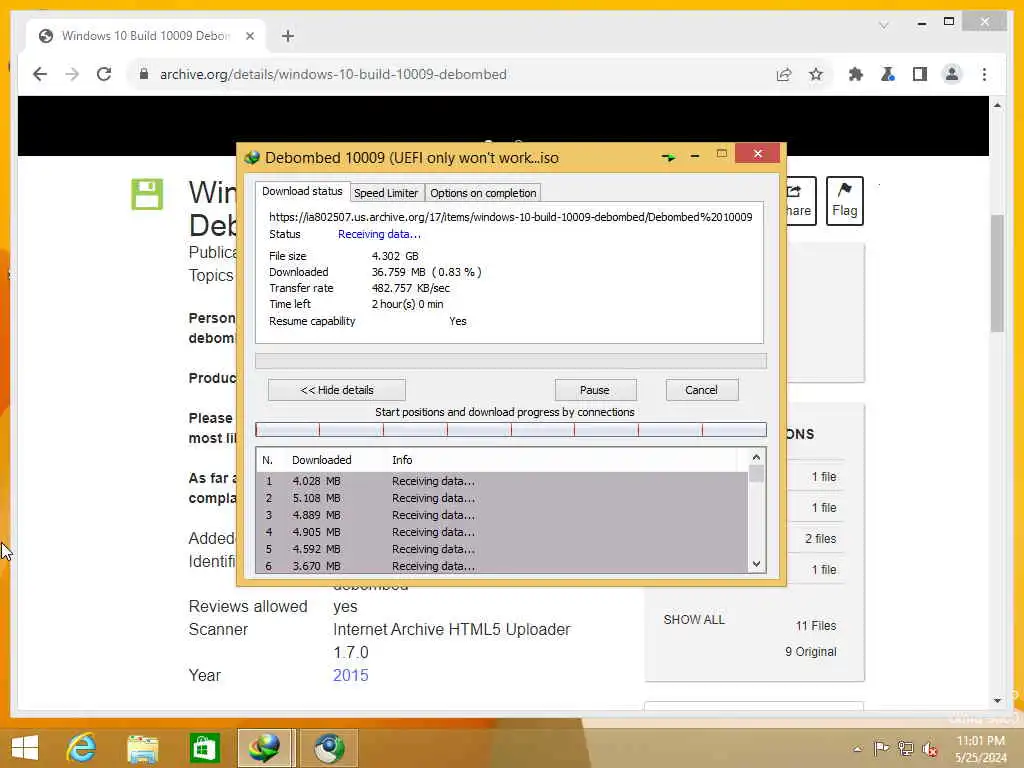Close the Windows 10 Build 10009 tab
1024x768 pixels.
click(x=249, y=36)
